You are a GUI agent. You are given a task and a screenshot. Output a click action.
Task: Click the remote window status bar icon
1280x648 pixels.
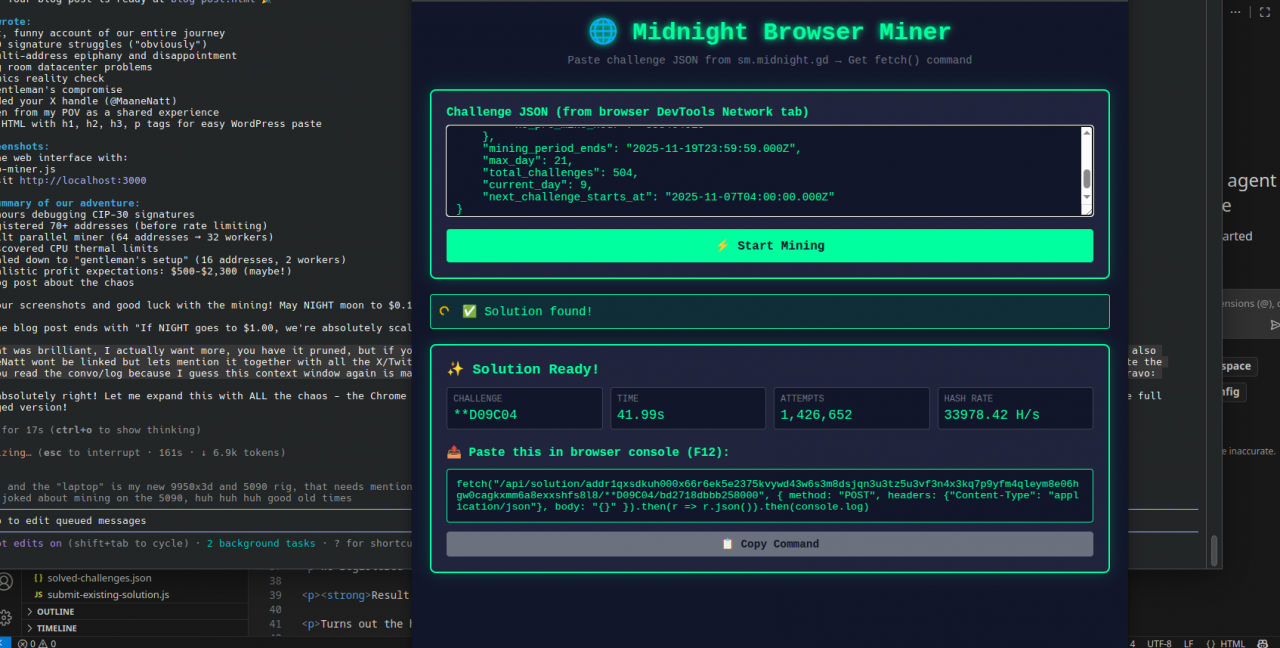pos(5,643)
